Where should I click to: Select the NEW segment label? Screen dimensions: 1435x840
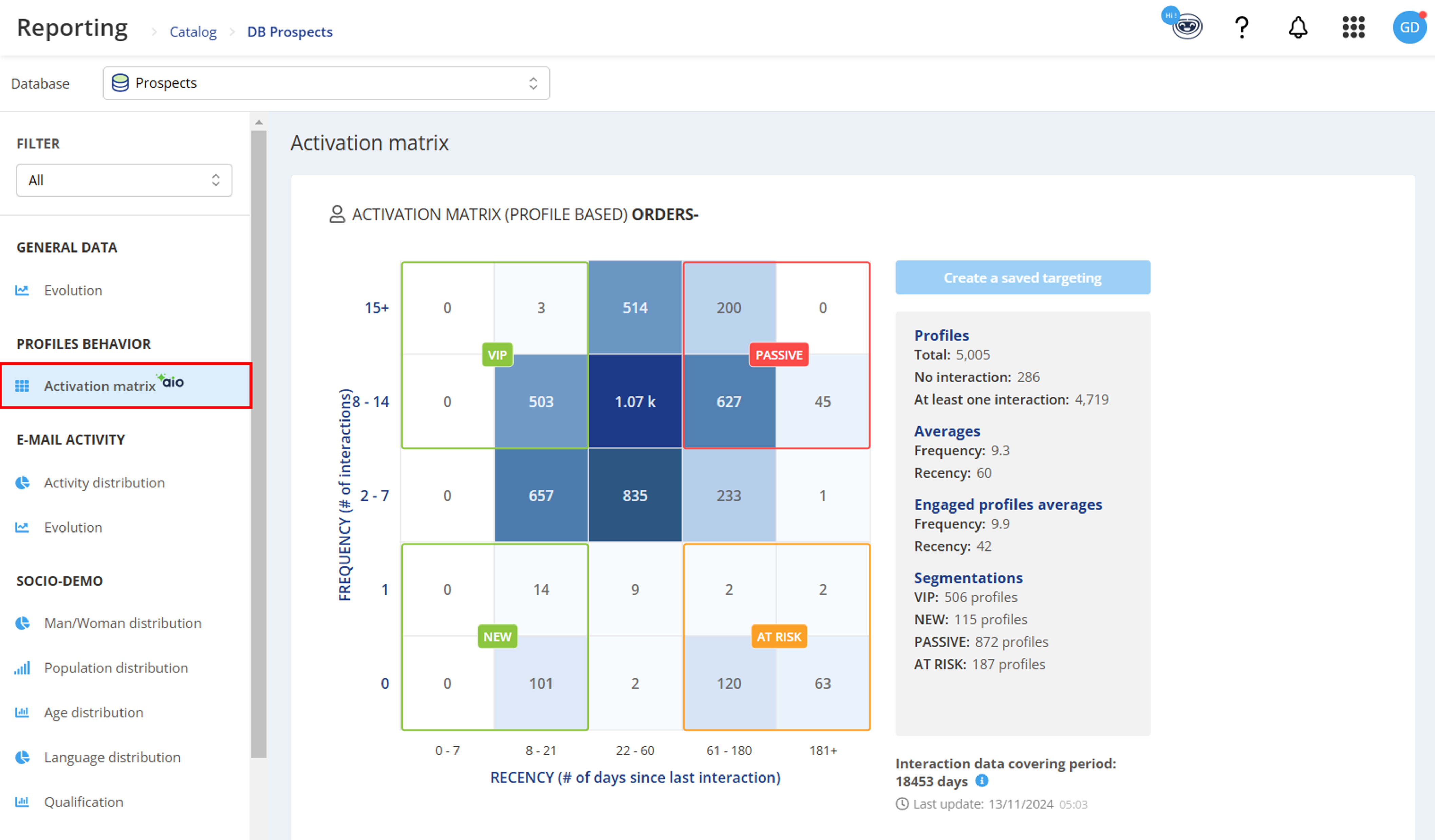click(497, 637)
